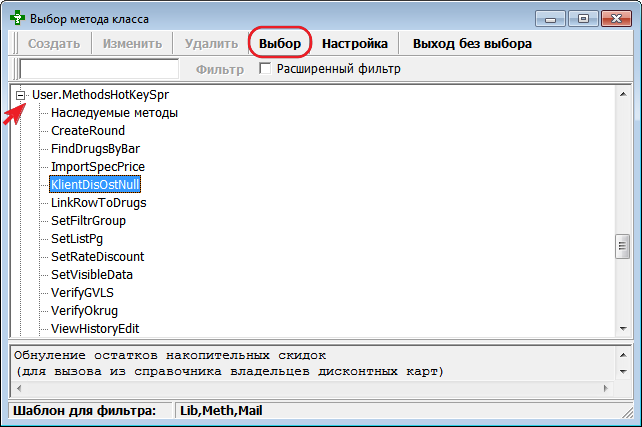Screen dimensions: 642x427
Task: Click the highlighted KlientDisOstNull method
Action: click(x=96, y=184)
